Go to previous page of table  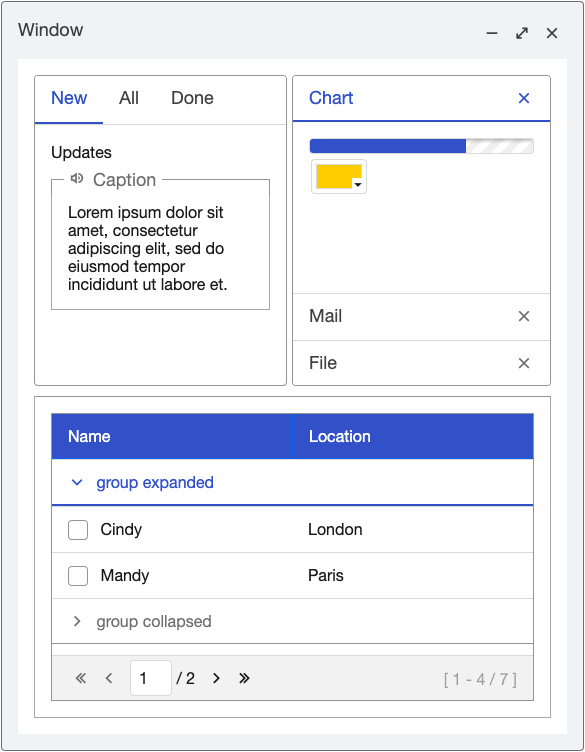[x=109, y=678]
